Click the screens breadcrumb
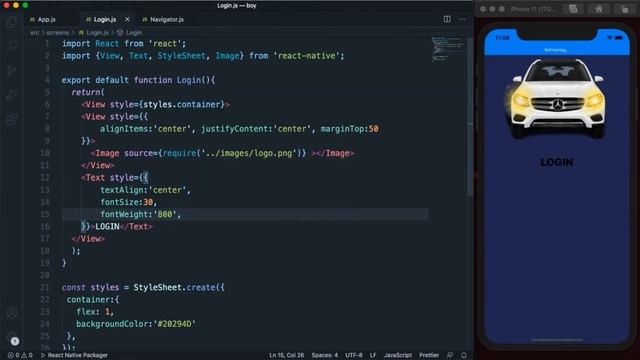 tap(58, 32)
